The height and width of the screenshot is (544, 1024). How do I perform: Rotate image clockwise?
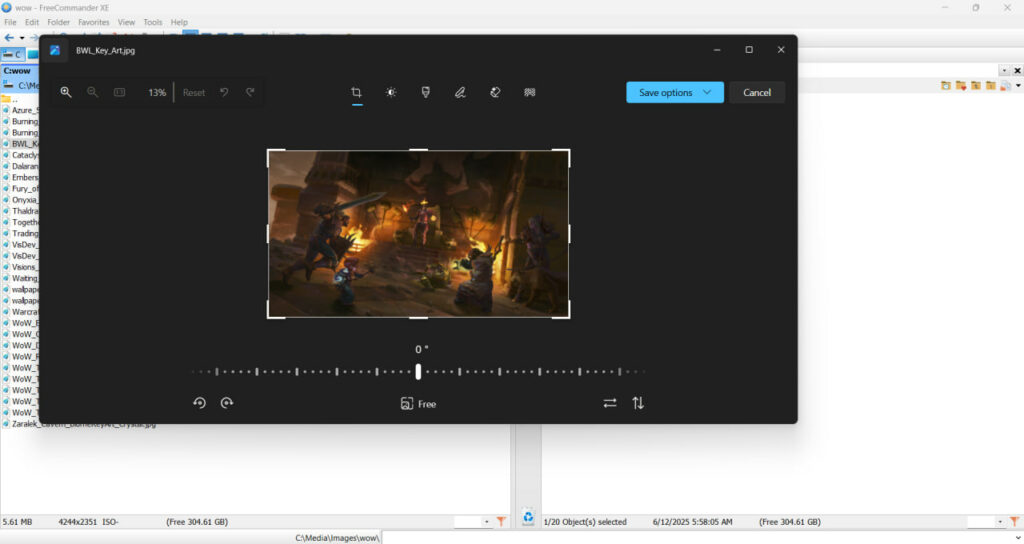(x=227, y=403)
